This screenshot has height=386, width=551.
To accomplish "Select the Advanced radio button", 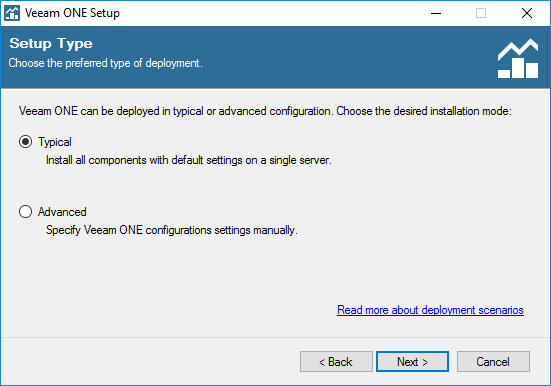I will (25, 212).
